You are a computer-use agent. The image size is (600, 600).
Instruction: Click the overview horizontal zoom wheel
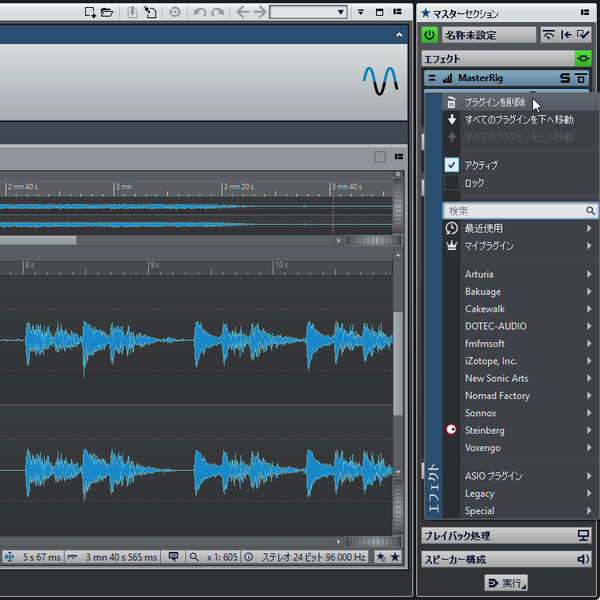[373, 240]
